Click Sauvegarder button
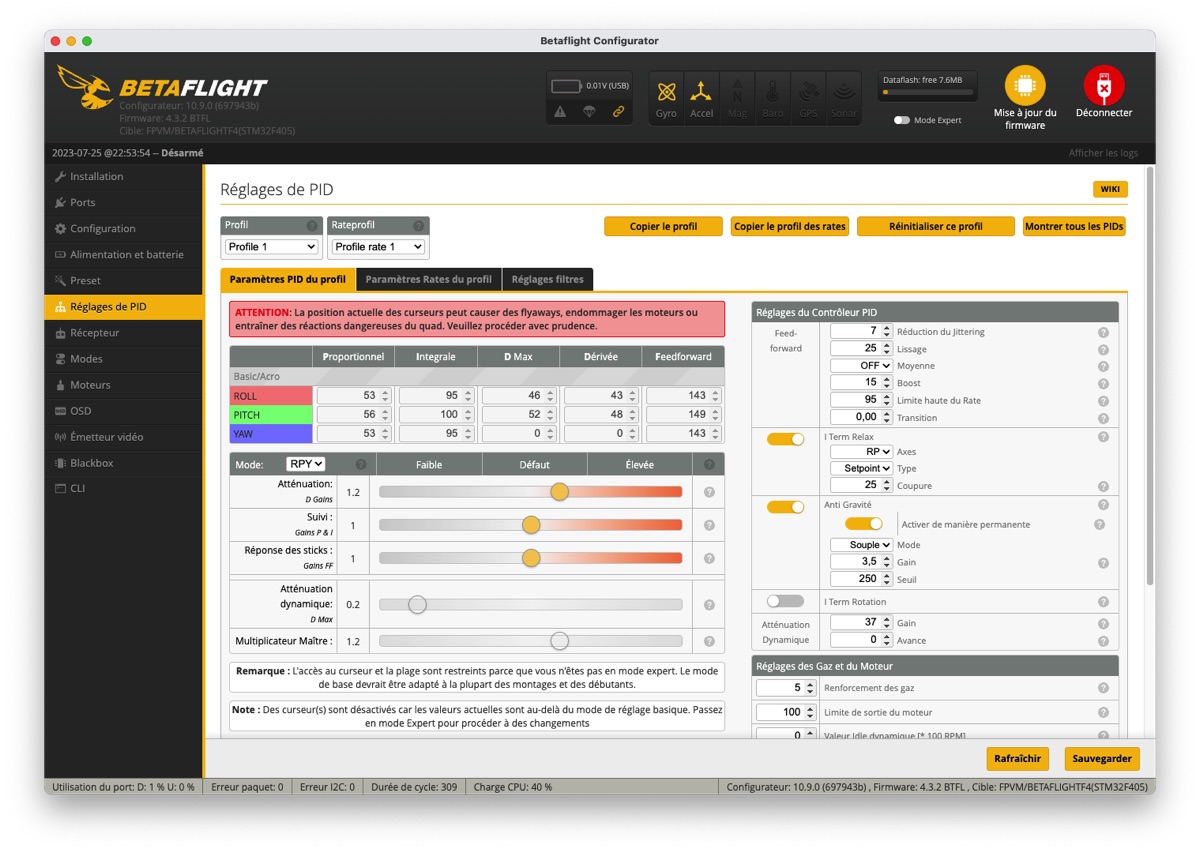 (1102, 759)
